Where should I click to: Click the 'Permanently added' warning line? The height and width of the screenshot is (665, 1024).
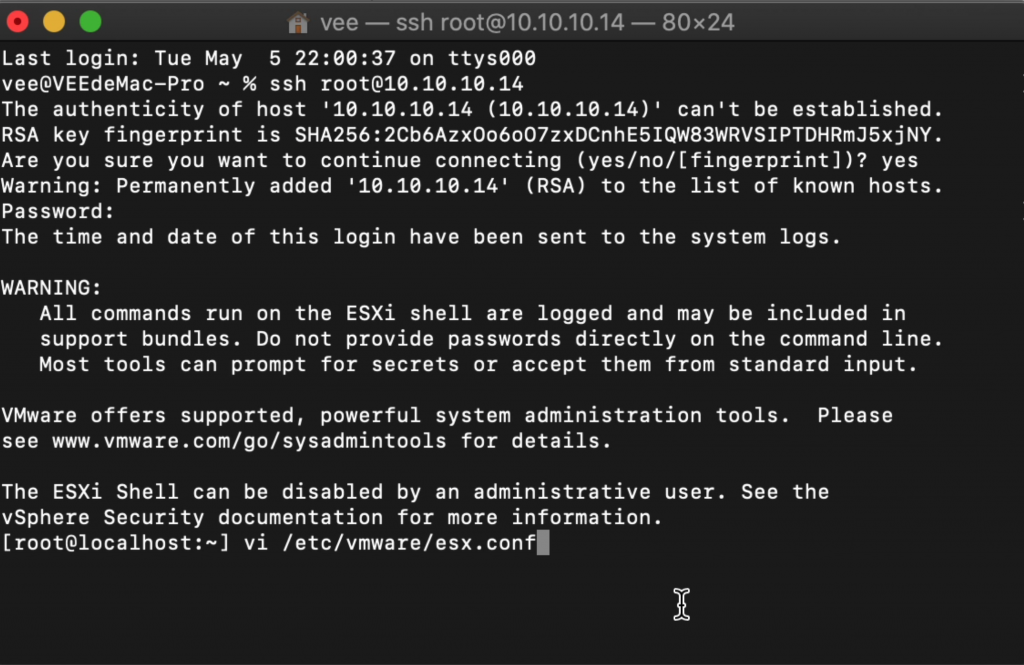pos(472,186)
